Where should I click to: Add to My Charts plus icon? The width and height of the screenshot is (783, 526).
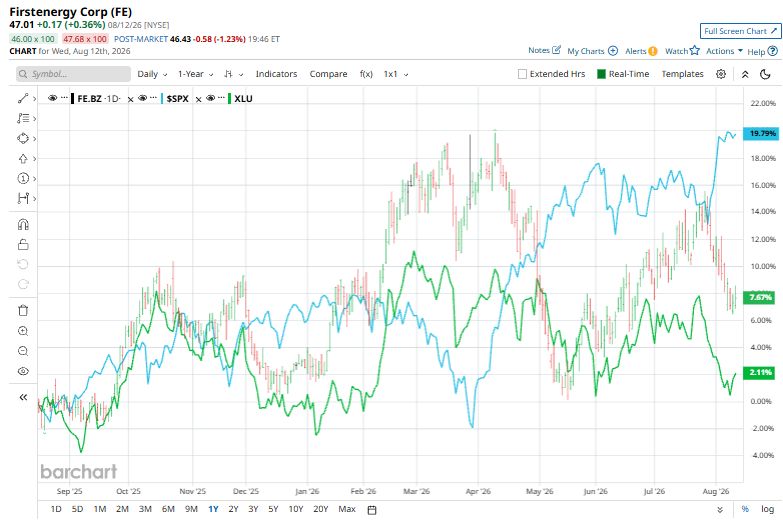pos(613,50)
